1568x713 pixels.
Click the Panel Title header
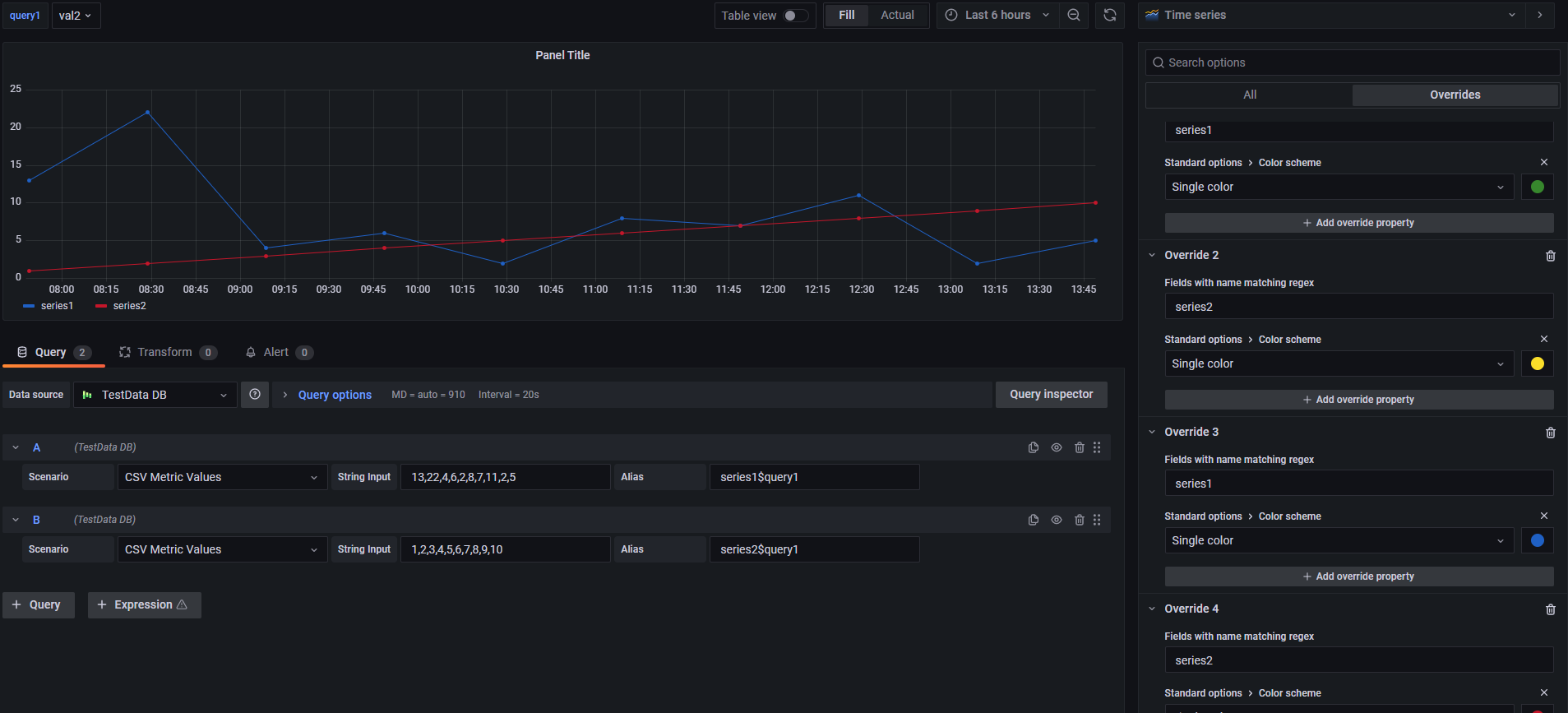562,55
